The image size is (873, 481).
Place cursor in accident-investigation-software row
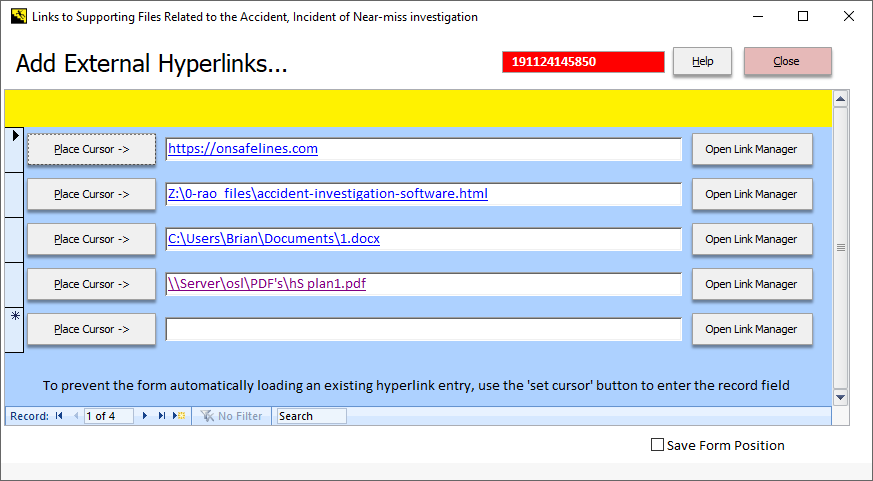pyautogui.click(x=92, y=194)
